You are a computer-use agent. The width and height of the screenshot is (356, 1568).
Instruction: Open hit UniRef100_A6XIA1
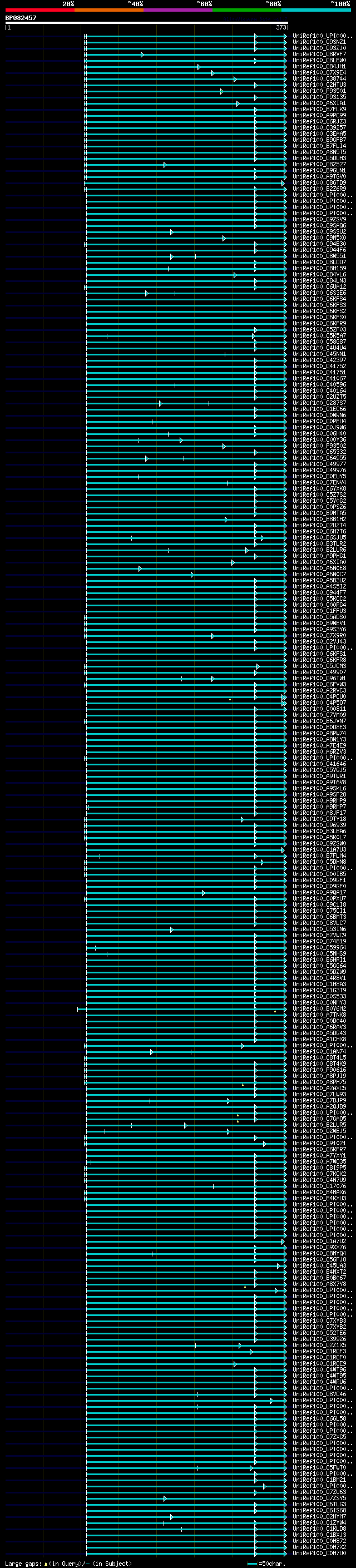(319, 103)
